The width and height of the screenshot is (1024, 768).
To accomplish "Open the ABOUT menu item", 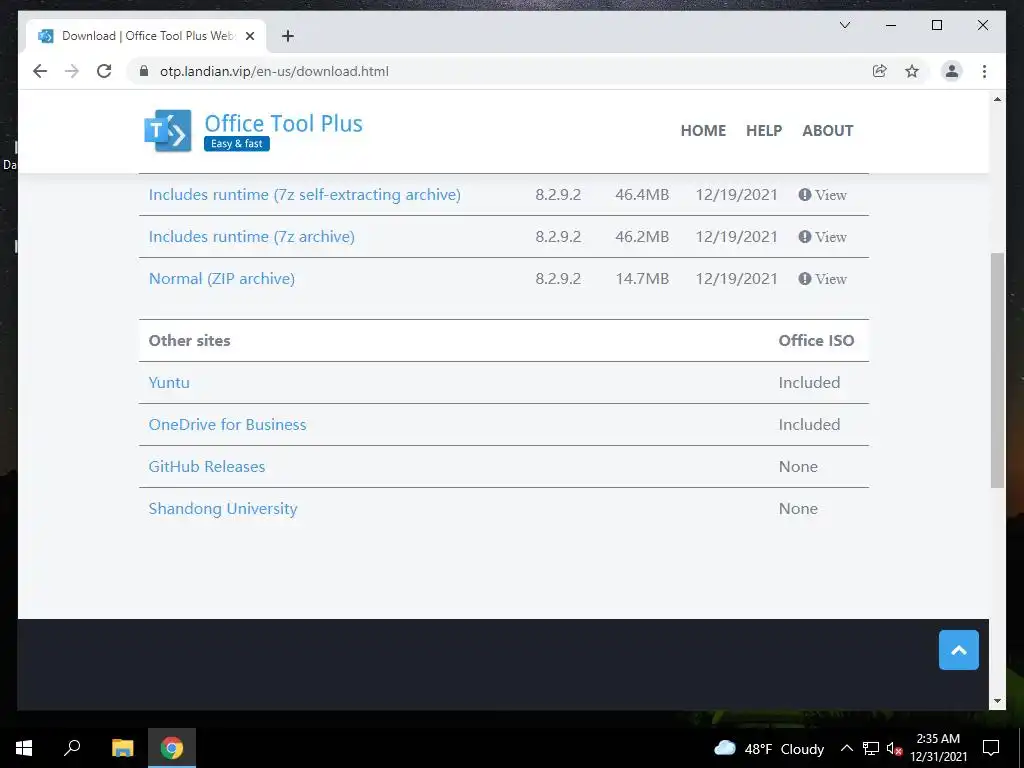I will [827, 131].
